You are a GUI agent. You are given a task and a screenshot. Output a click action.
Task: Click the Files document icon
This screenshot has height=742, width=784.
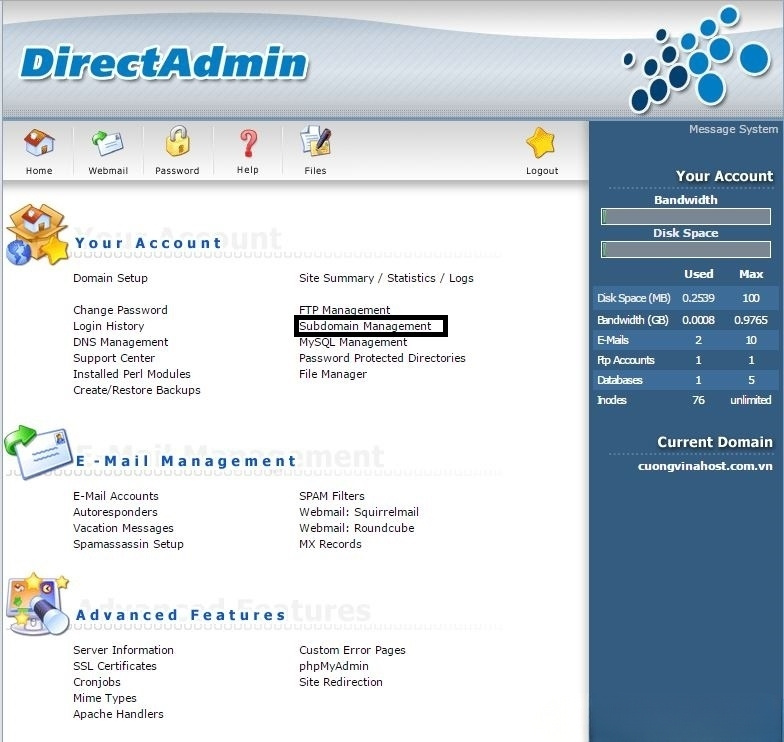(316, 142)
